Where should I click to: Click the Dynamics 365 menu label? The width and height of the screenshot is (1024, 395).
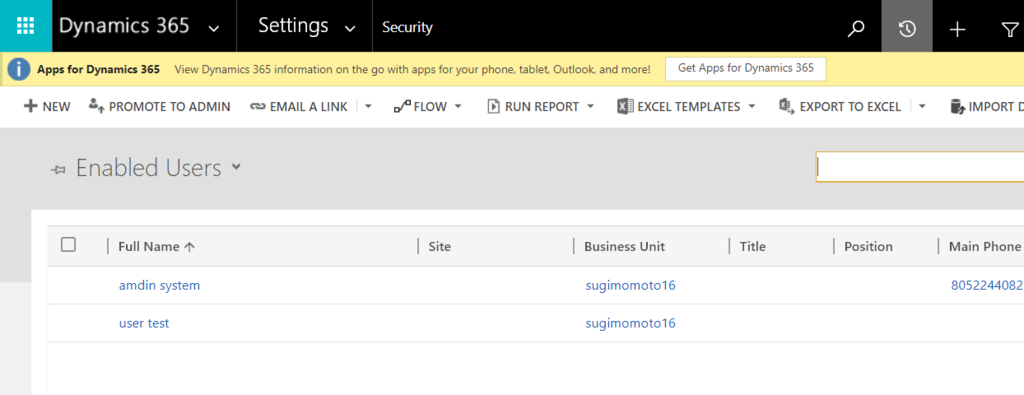[124, 25]
